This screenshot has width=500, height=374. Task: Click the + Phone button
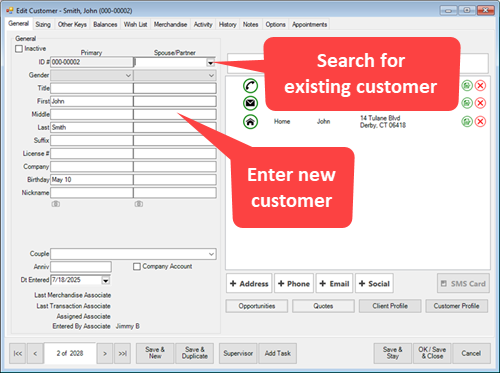pyautogui.click(x=294, y=284)
